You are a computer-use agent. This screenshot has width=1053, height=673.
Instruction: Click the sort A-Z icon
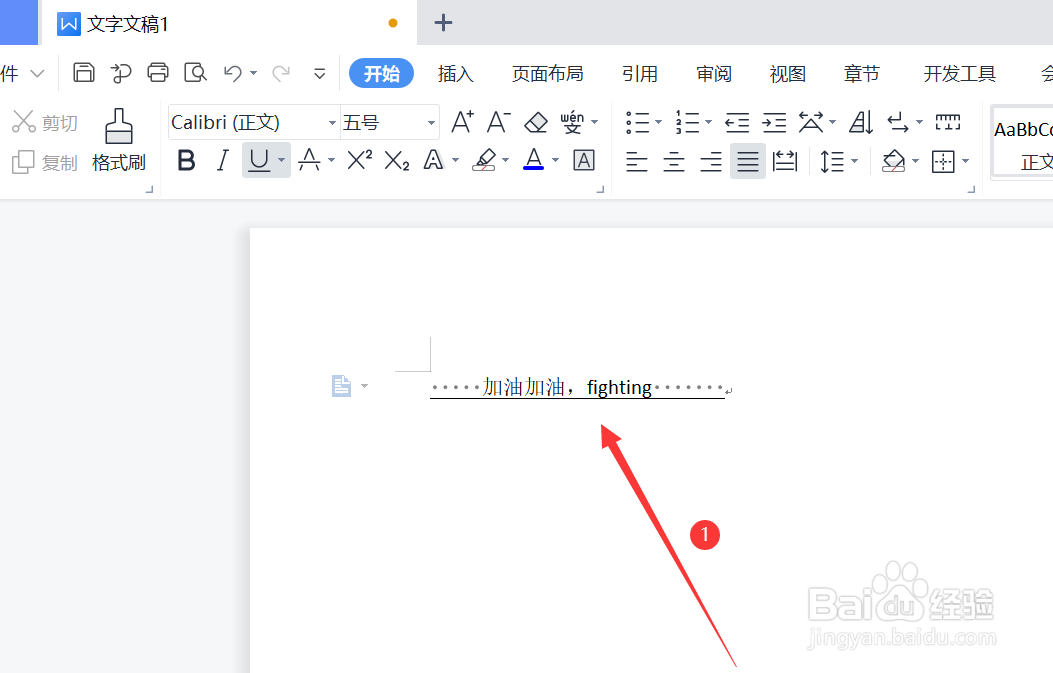click(x=861, y=122)
